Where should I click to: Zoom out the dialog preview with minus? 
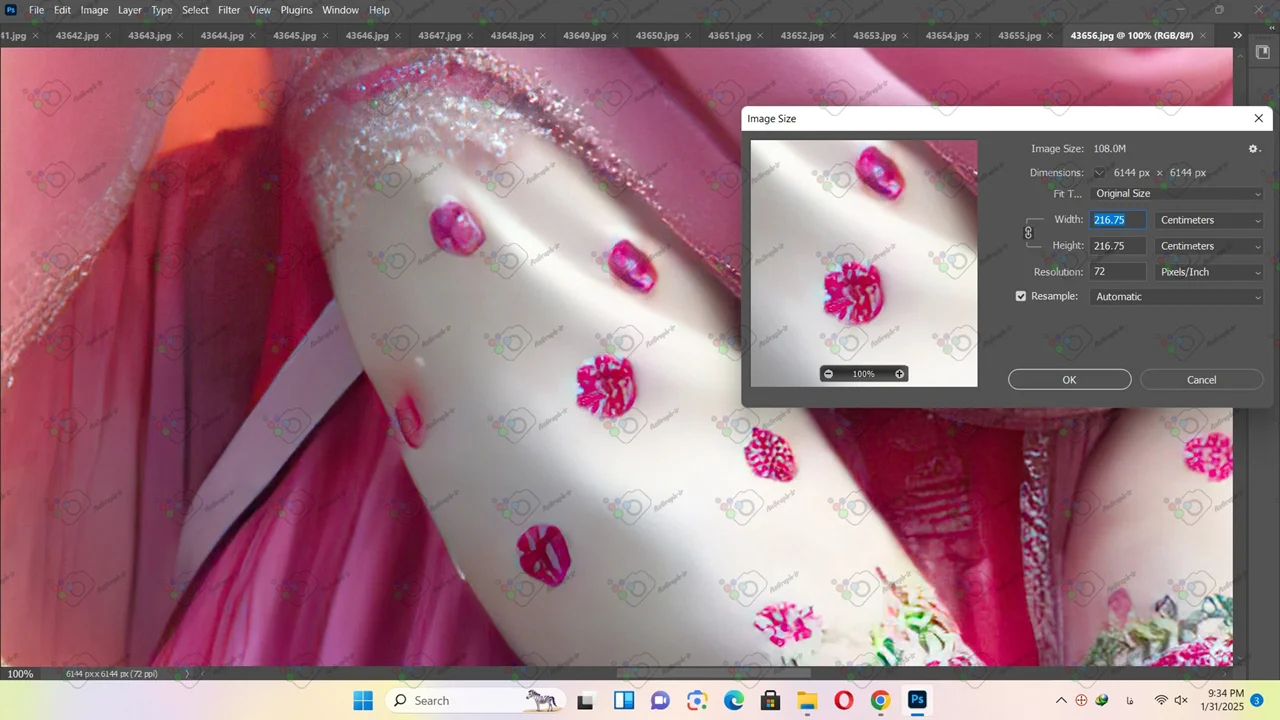point(828,374)
